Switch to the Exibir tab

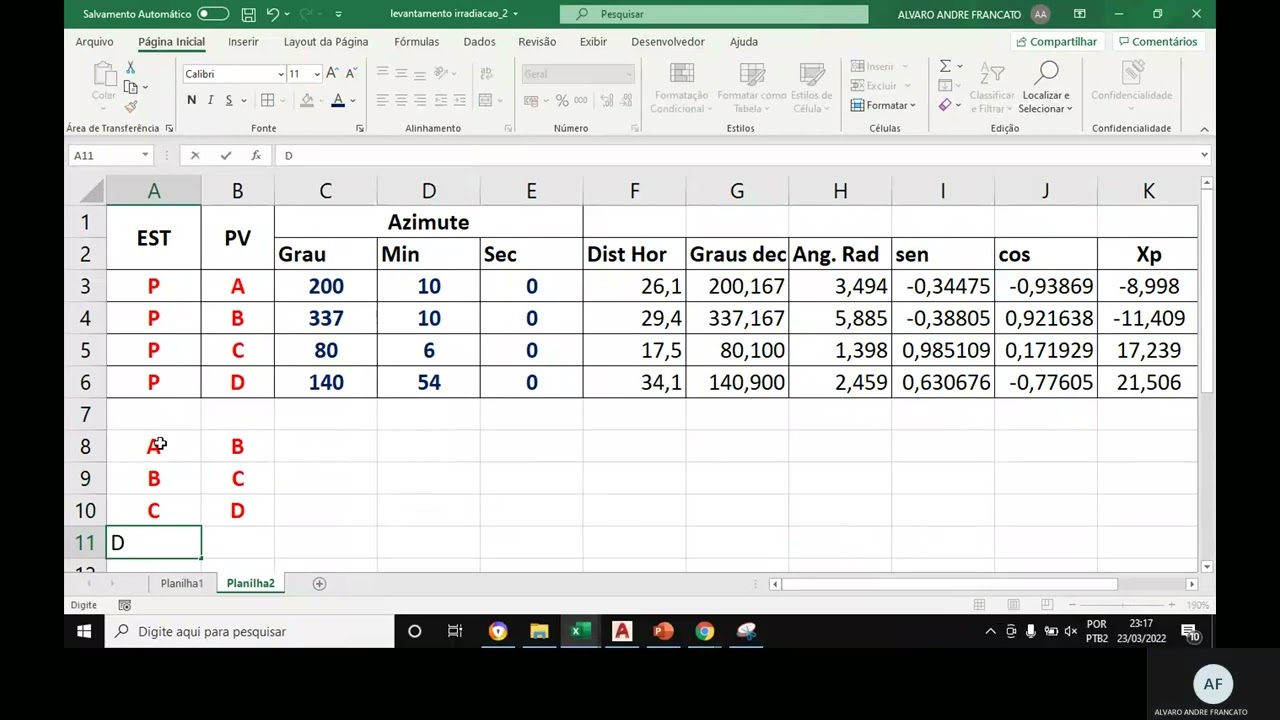coord(593,42)
